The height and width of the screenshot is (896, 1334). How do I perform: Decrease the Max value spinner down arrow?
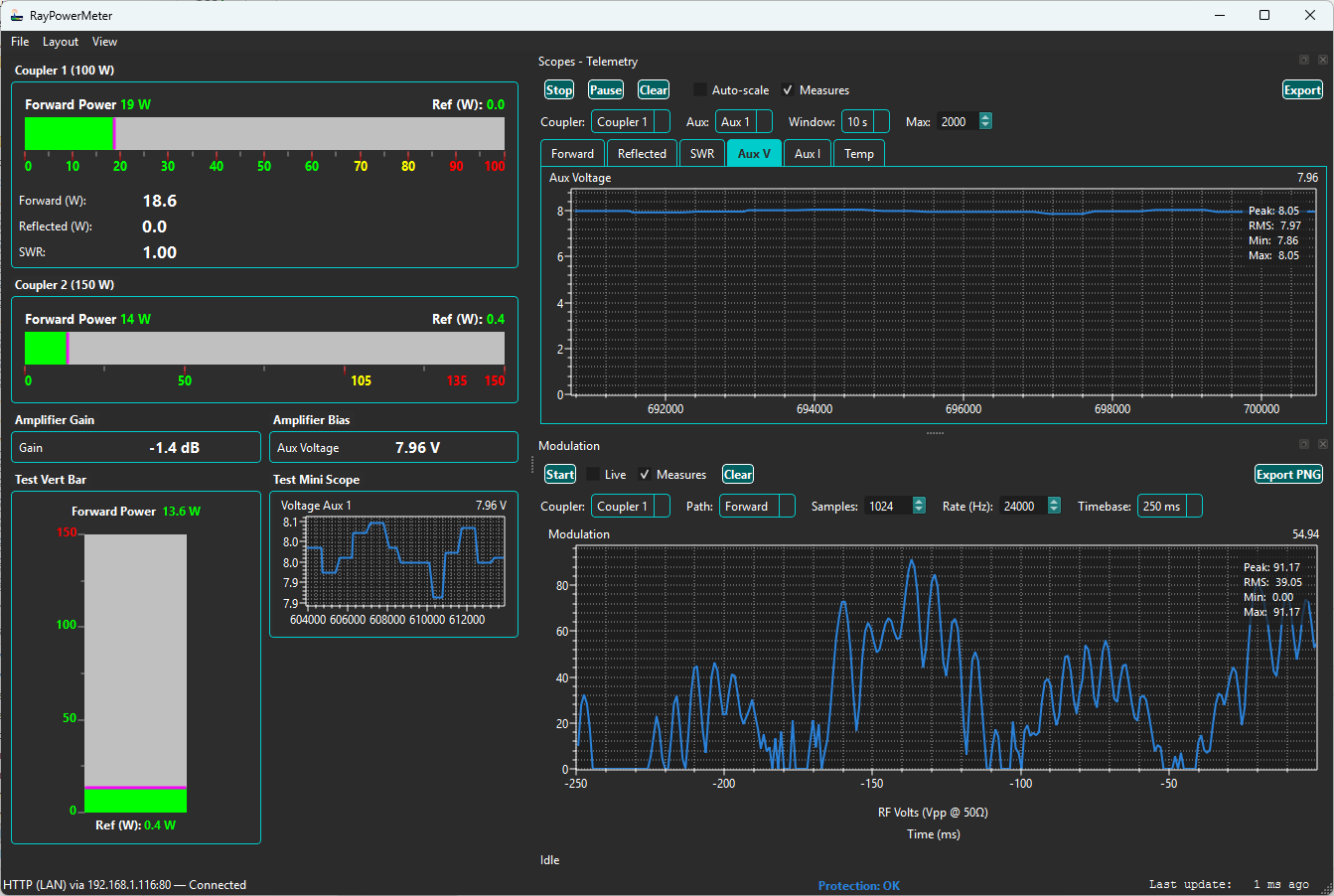point(985,126)
